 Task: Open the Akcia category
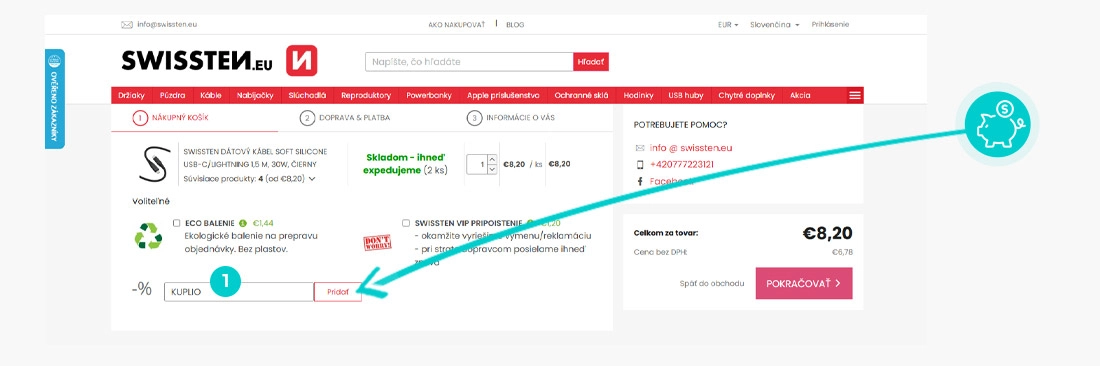pyautogui.click(x=800, y=95)
